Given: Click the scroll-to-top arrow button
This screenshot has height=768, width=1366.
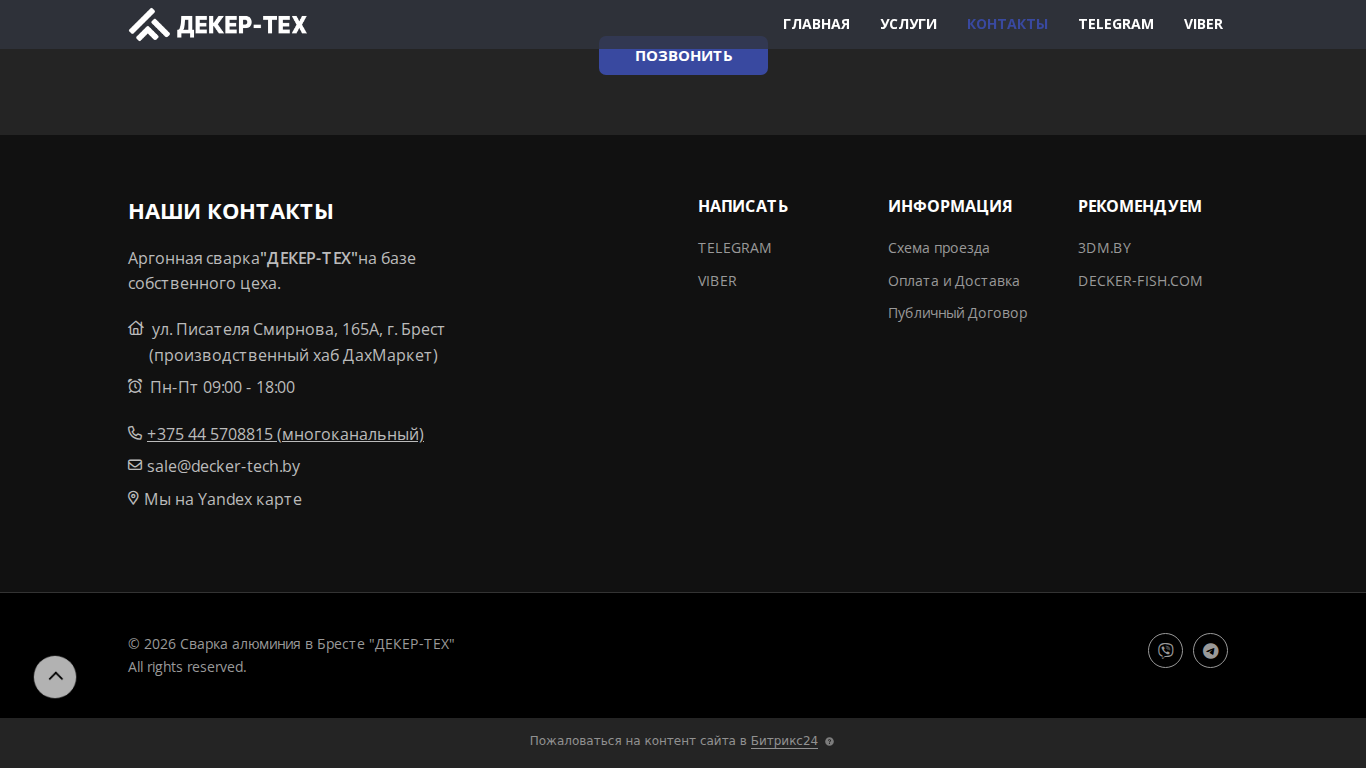Looking at the screenshot, I should click(55, 677).
